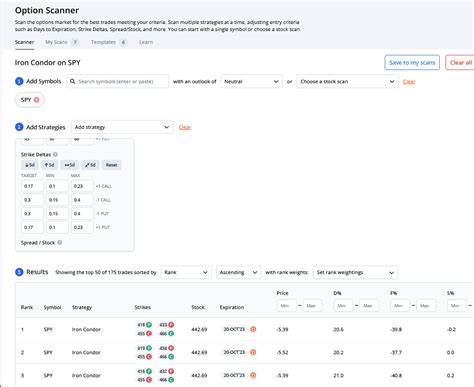Click the -1 PUT max delta field

pos(82,213)
